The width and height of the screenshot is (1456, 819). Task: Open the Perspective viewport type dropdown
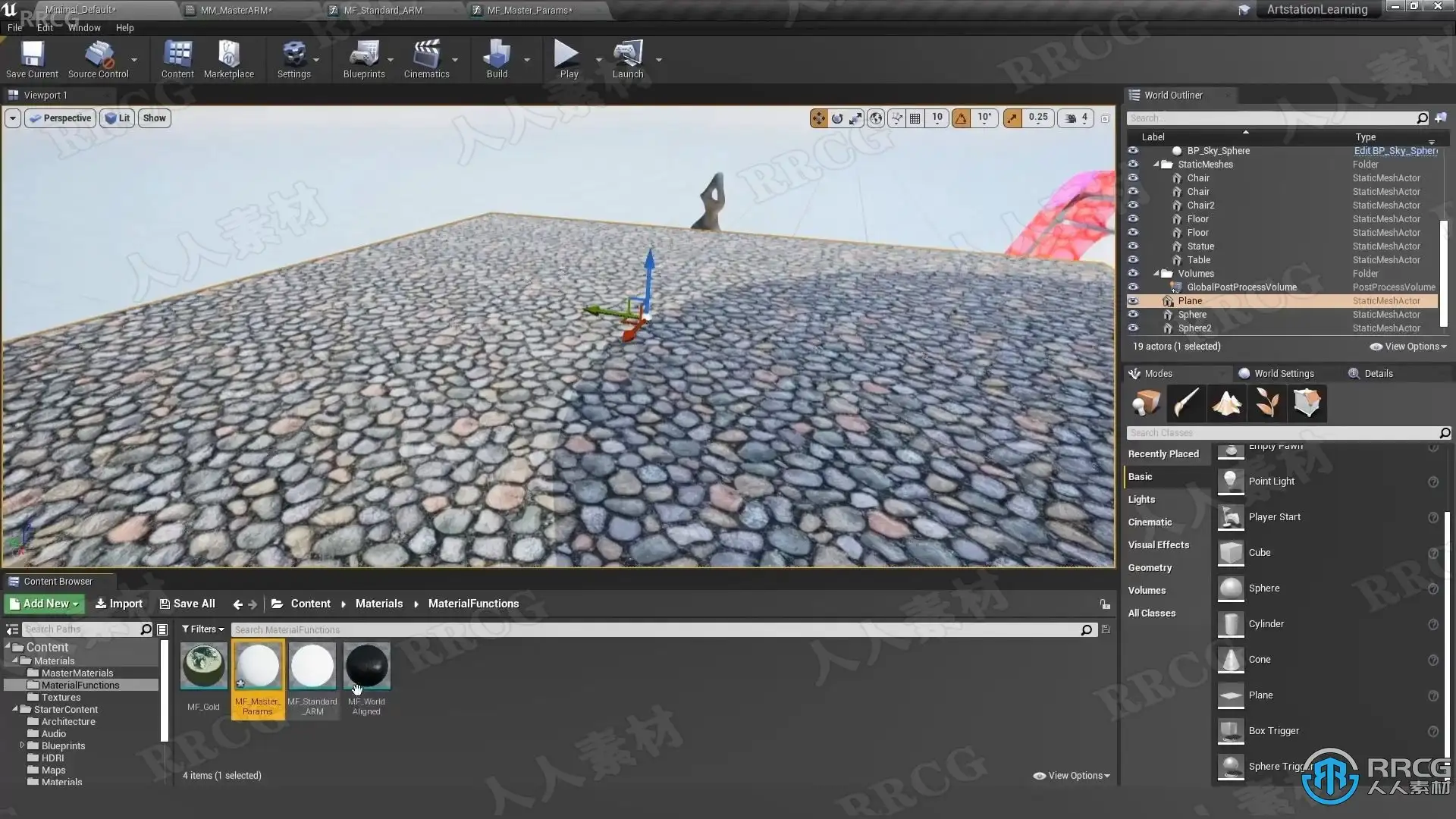tap(60, 118)
